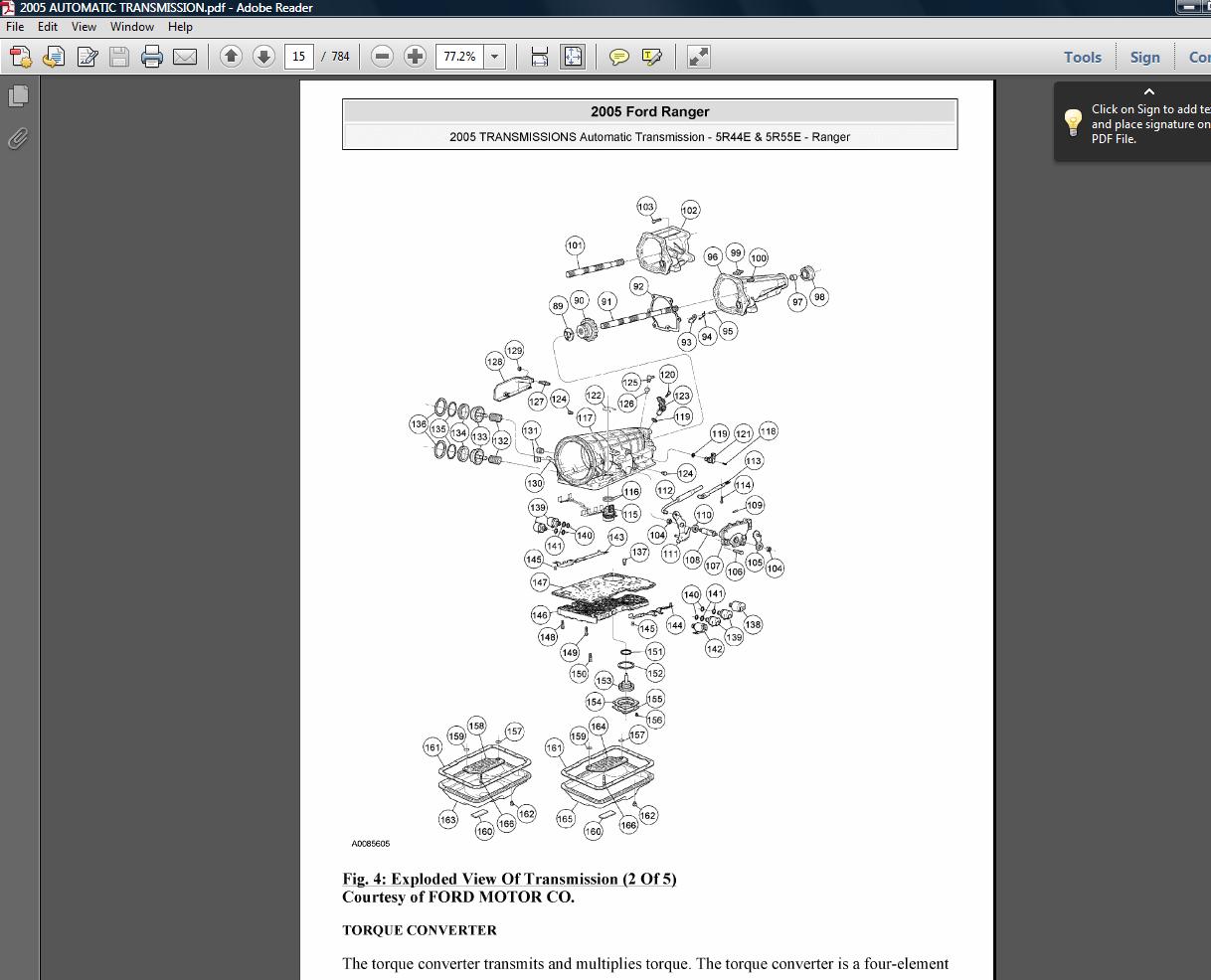Click callout number 102 in diagram
Image resolution: width=1211 pixels, height=980 pixels.
pyautogui.click(x=690, y=211)
